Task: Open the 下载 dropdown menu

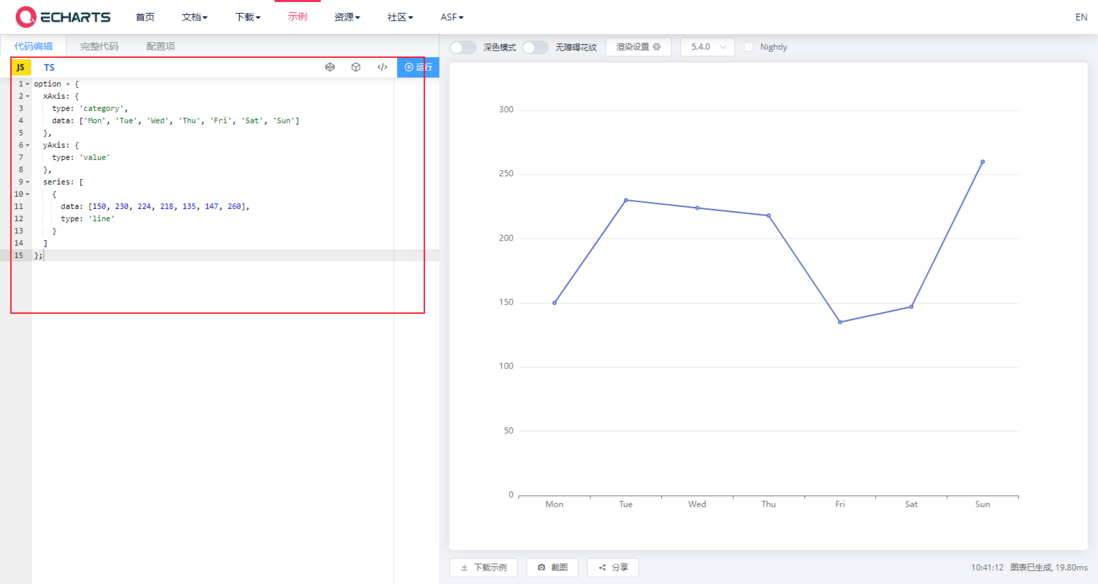Action: point(248,17)
